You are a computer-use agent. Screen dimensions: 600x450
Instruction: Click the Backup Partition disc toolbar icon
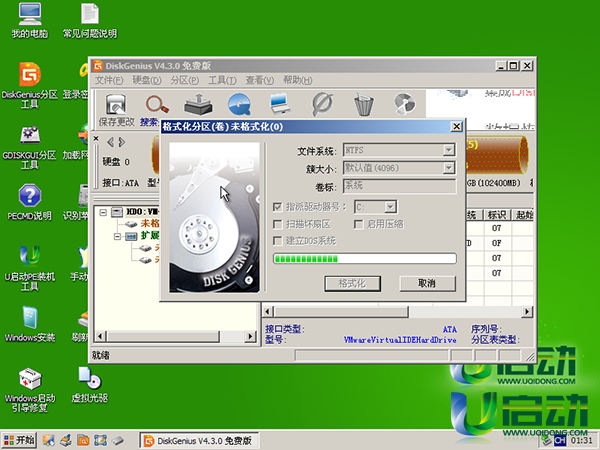pos(404,104)
